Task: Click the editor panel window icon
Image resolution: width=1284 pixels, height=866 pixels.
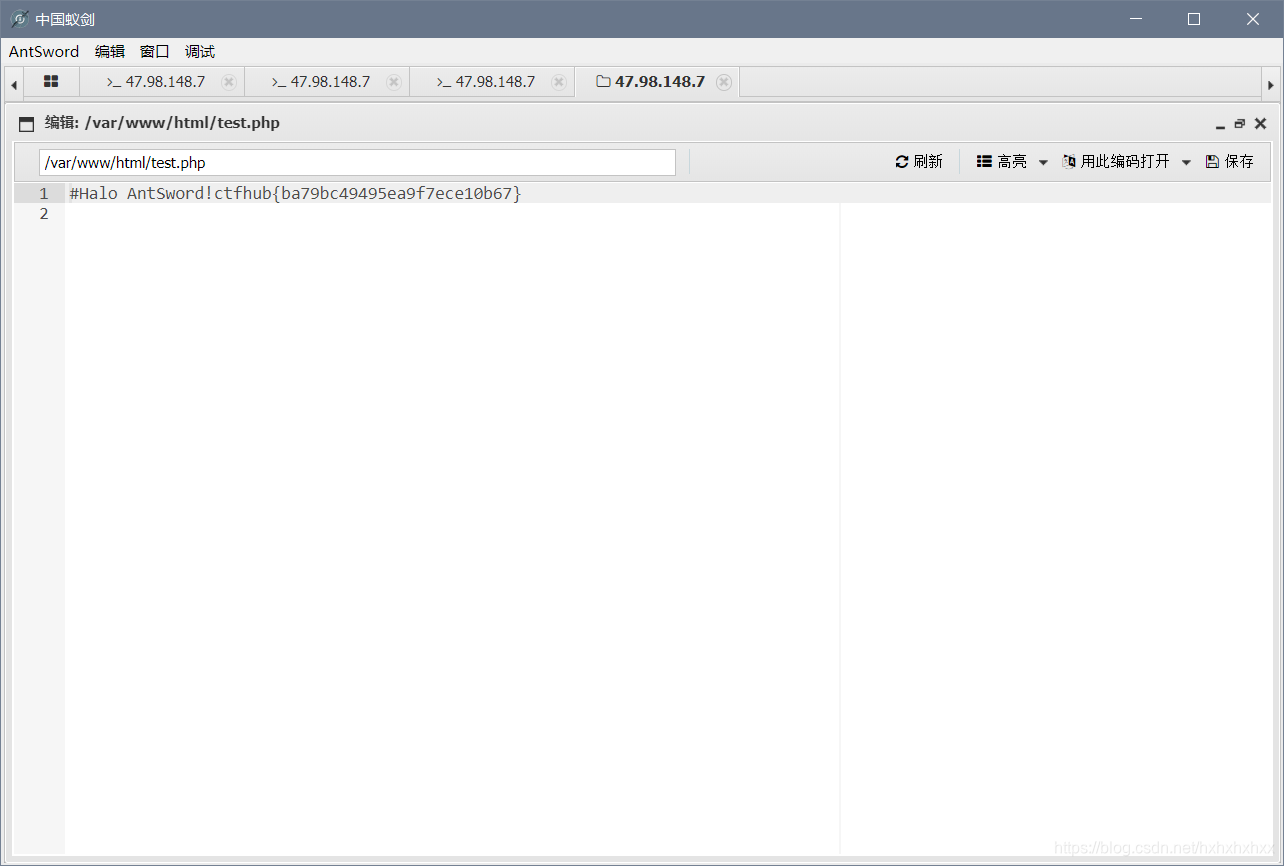Action: coord(27,124)
